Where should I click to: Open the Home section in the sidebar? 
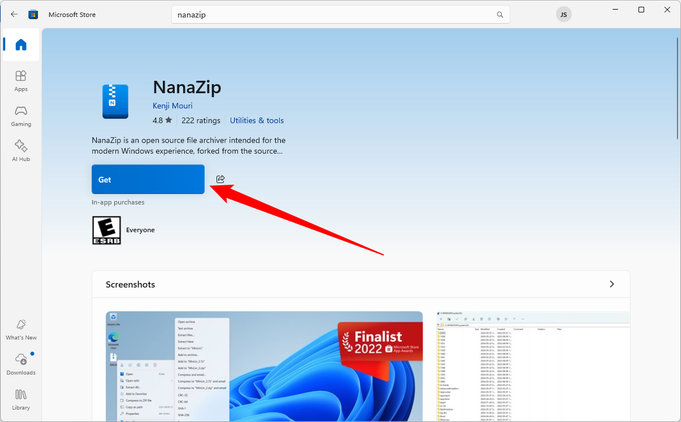tap(21, 45)
